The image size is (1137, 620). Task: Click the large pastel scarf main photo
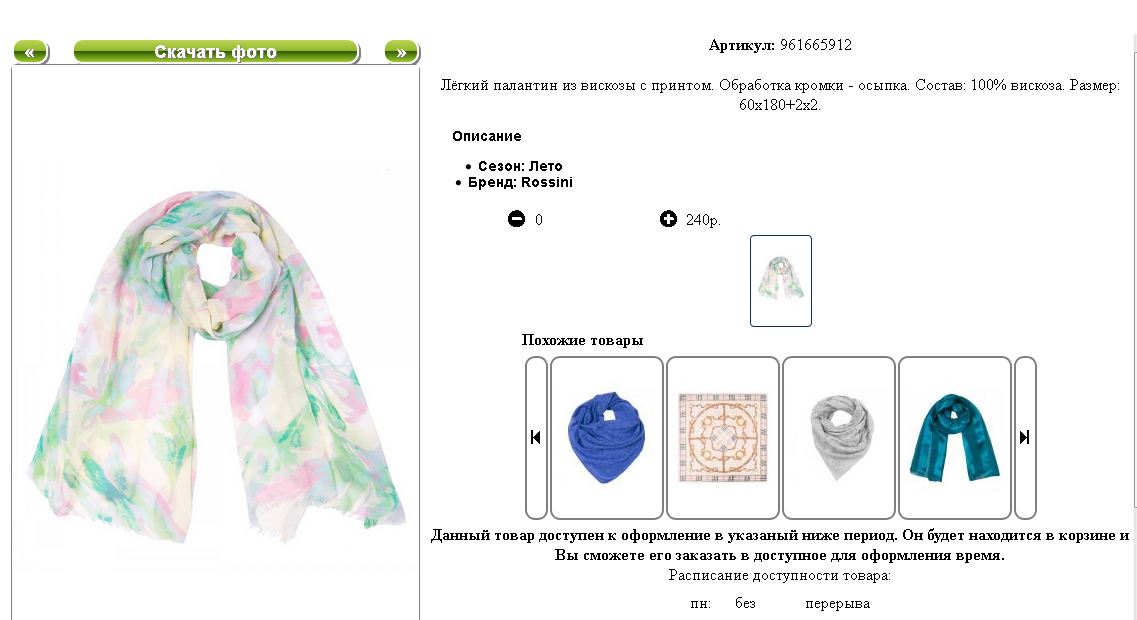click(215, 366)
